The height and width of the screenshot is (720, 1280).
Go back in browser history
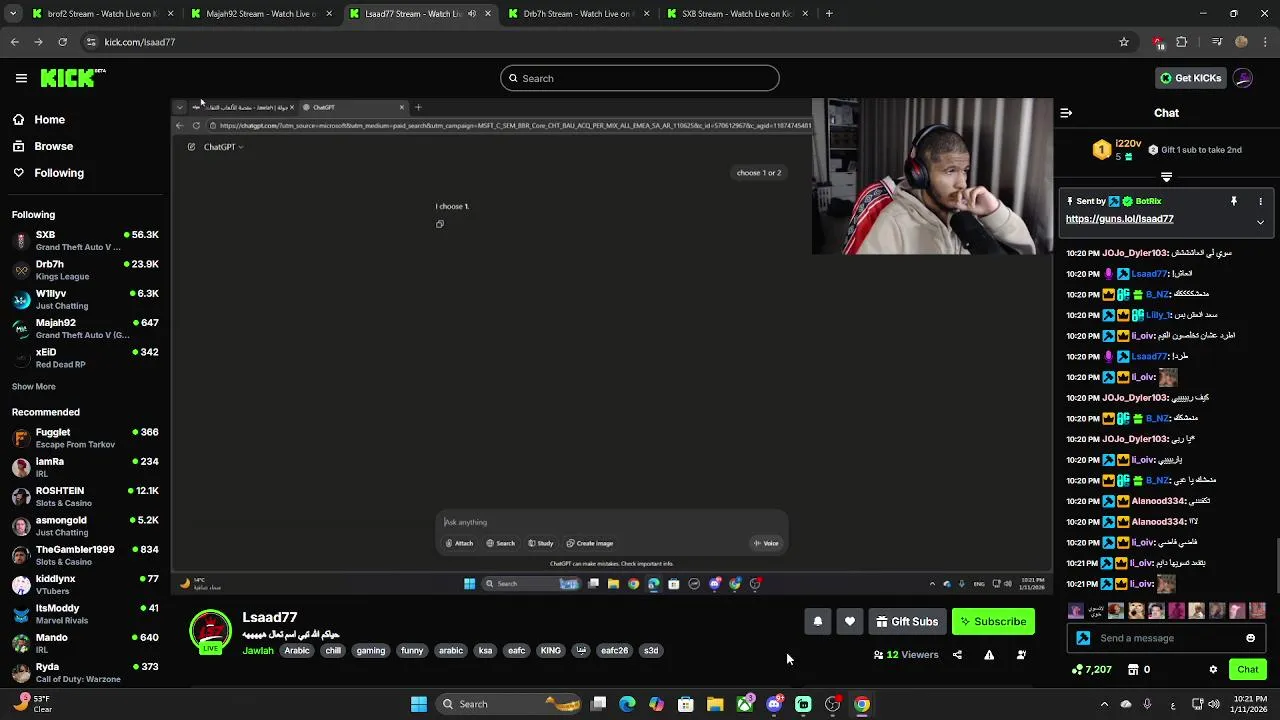[15, 42]
